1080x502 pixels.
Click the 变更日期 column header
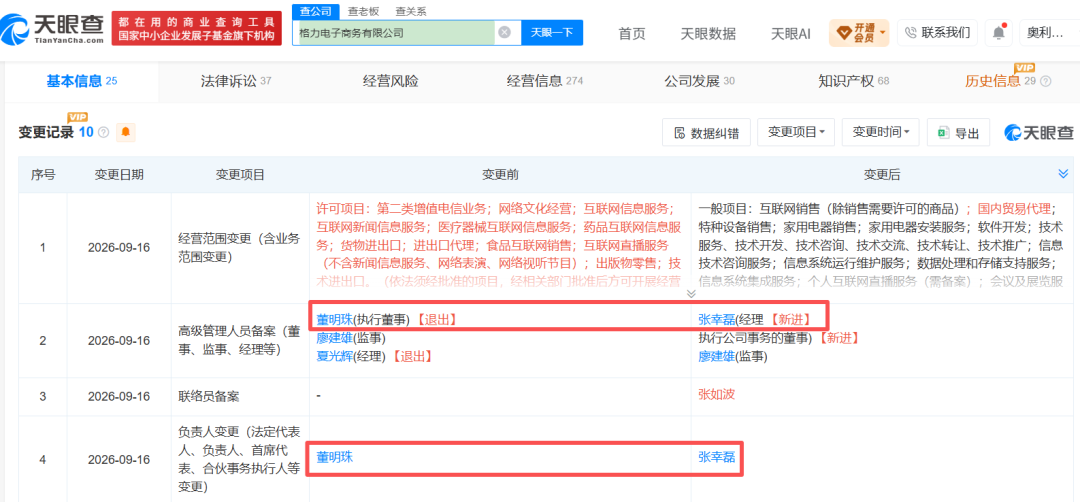tap(118, 175)
